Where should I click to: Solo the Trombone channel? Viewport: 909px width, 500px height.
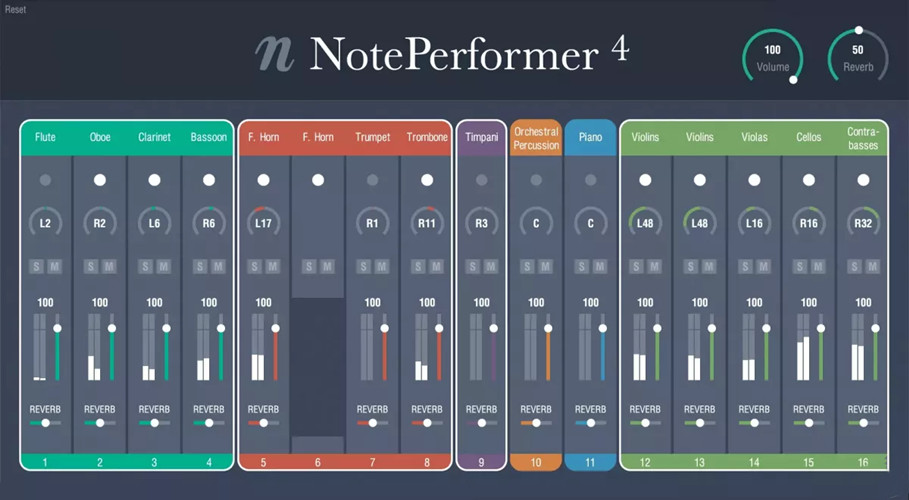[418, 266]
